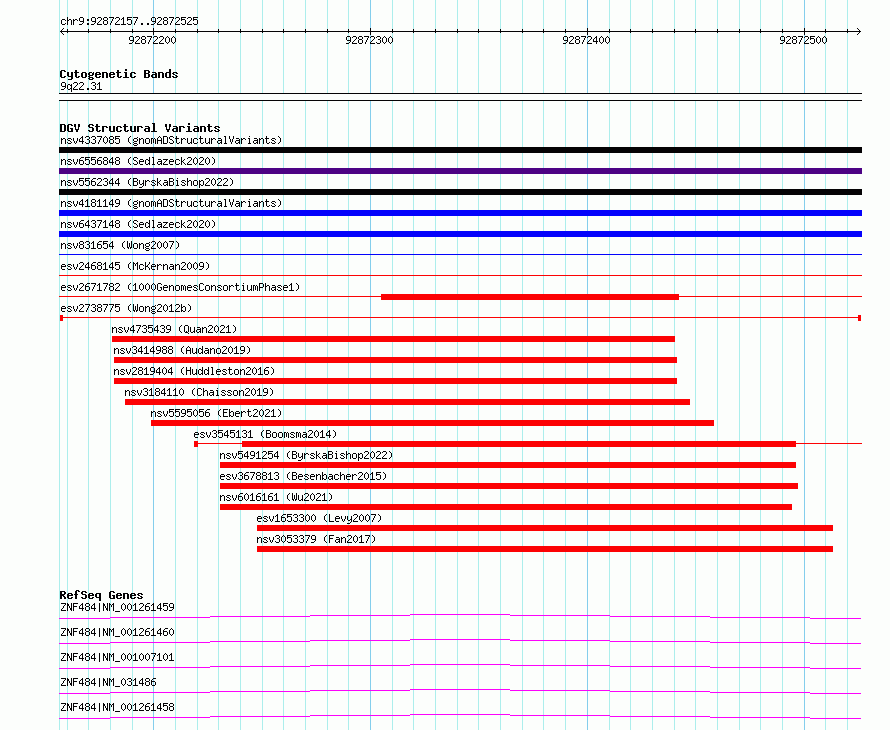Open variant esv3678813 (Besenbacher2015)

coord(303,476)
